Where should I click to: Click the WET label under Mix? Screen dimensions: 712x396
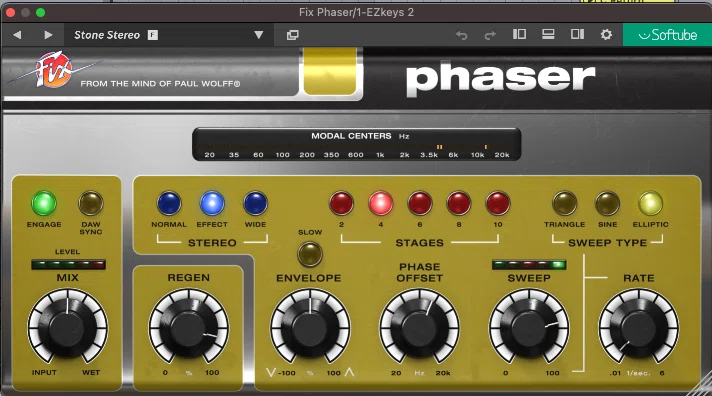(x=91, y=372)
